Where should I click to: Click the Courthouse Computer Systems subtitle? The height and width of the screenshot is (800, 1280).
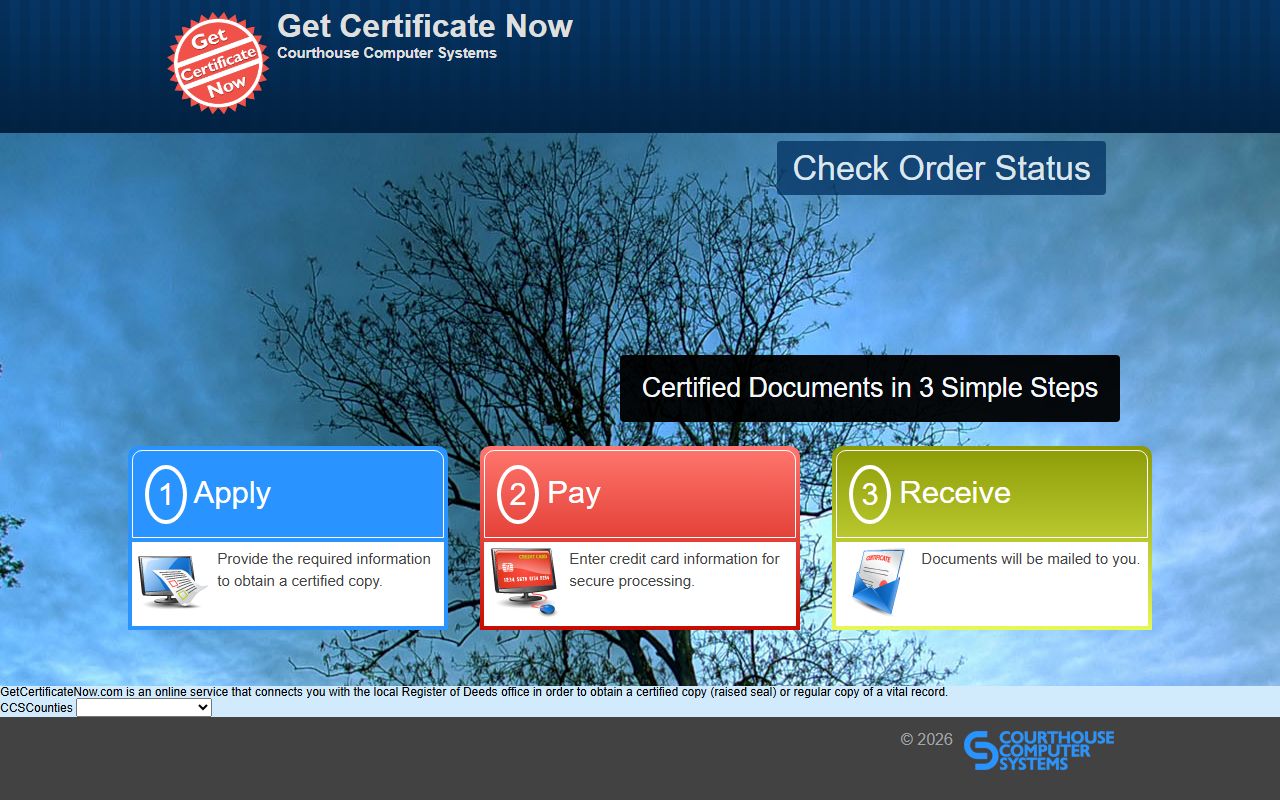tap(387, 53)
